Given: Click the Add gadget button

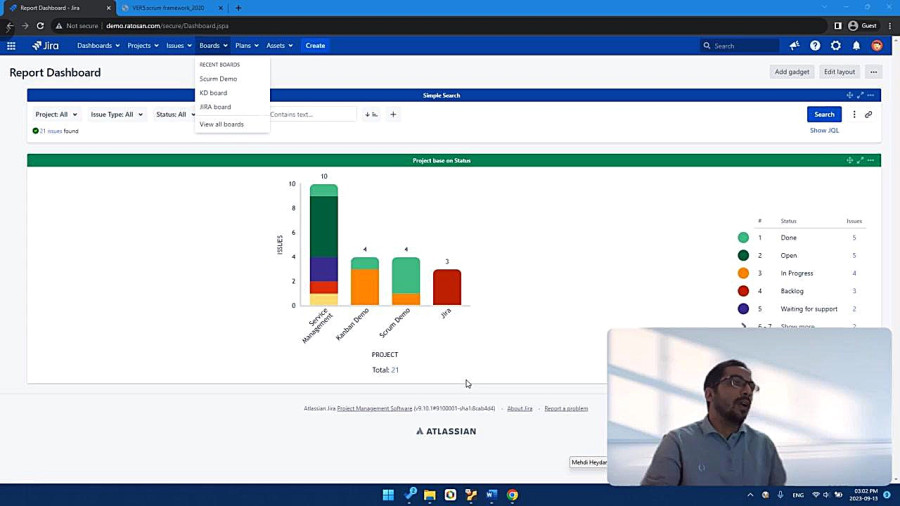Looking at the screenshot, I should 792,72.
